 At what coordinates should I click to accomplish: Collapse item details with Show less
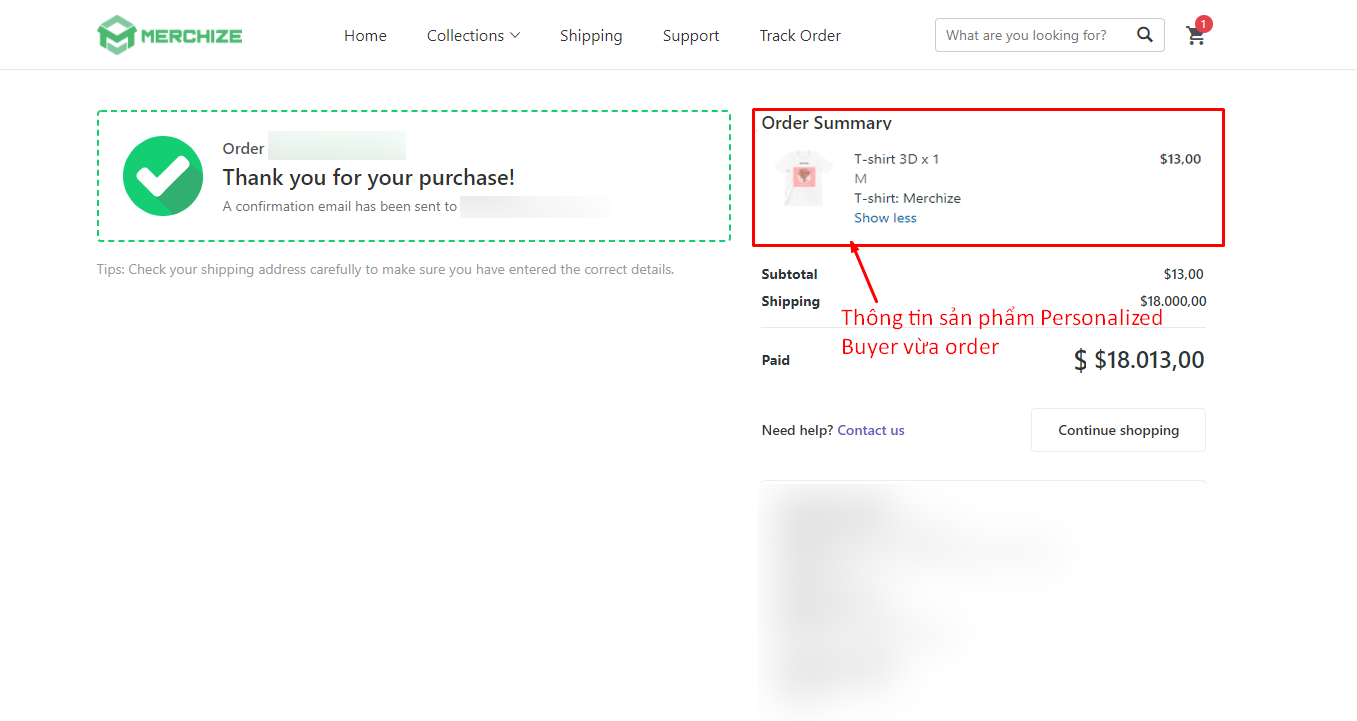pos(885,218)
